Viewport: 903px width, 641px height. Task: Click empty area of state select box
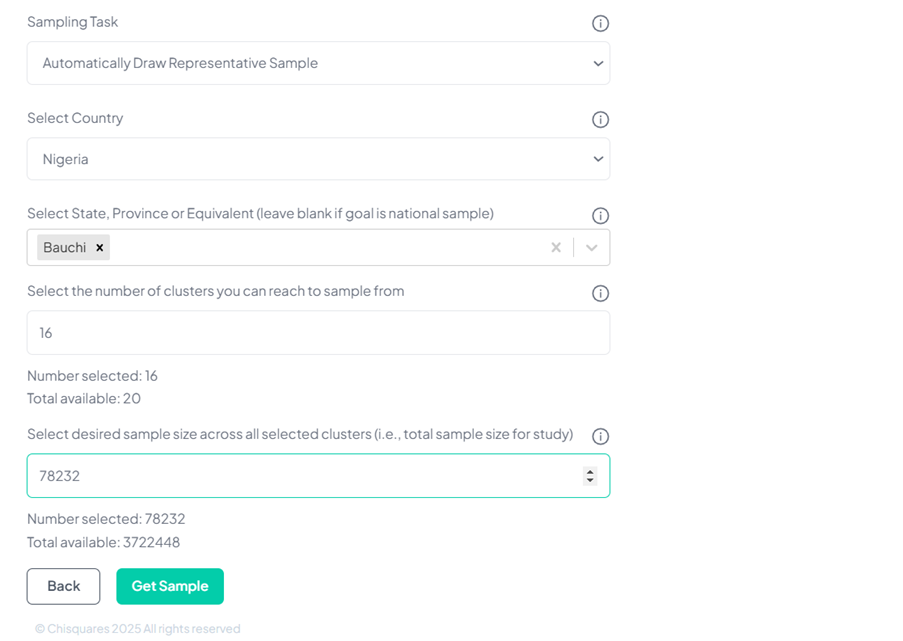click(x=320, y=247)
